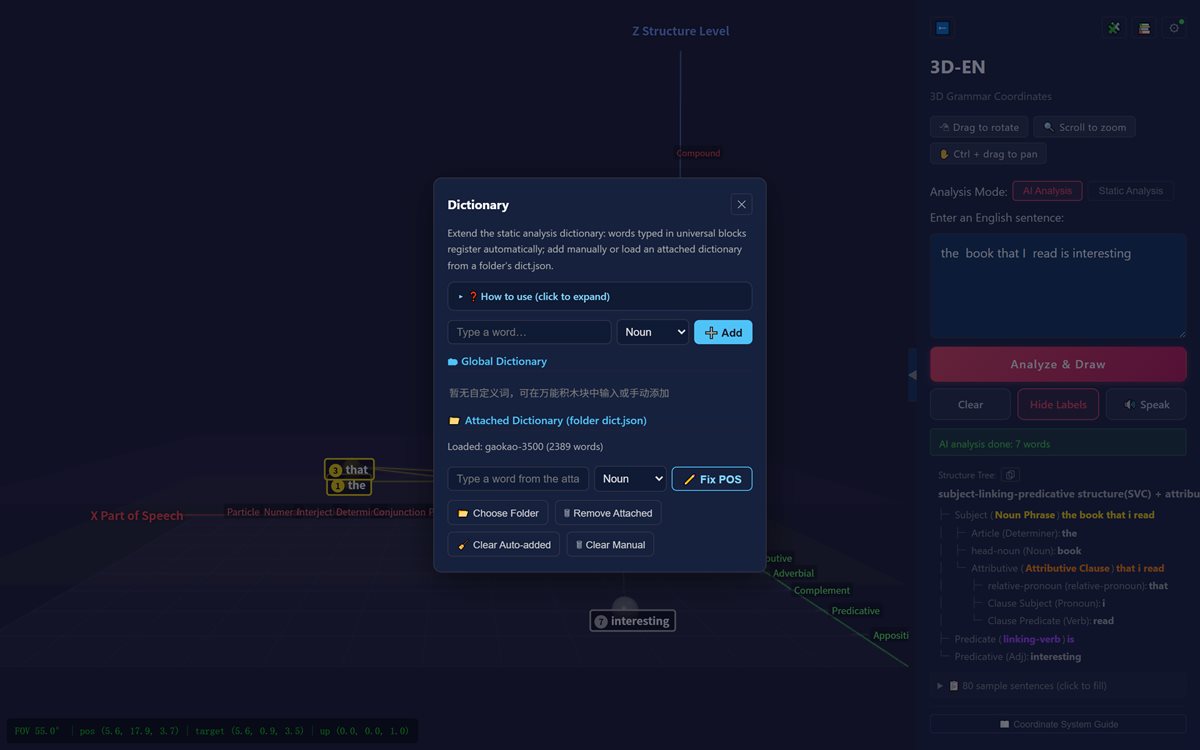Open the Noun dropdown beside Add
The height and width of the screenshot is (750, 1200).
coord(652,332)
